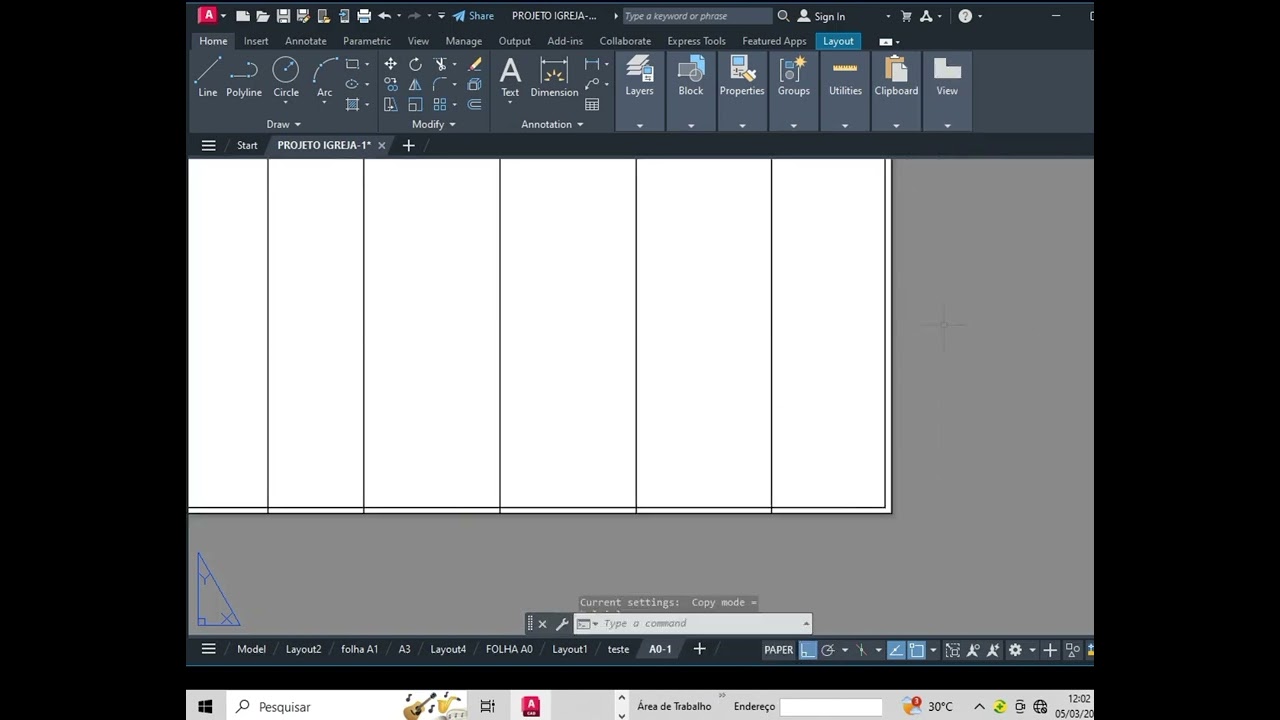
Task: Toggle Ortho mode in status bar
Action: (x=808, y=650)
